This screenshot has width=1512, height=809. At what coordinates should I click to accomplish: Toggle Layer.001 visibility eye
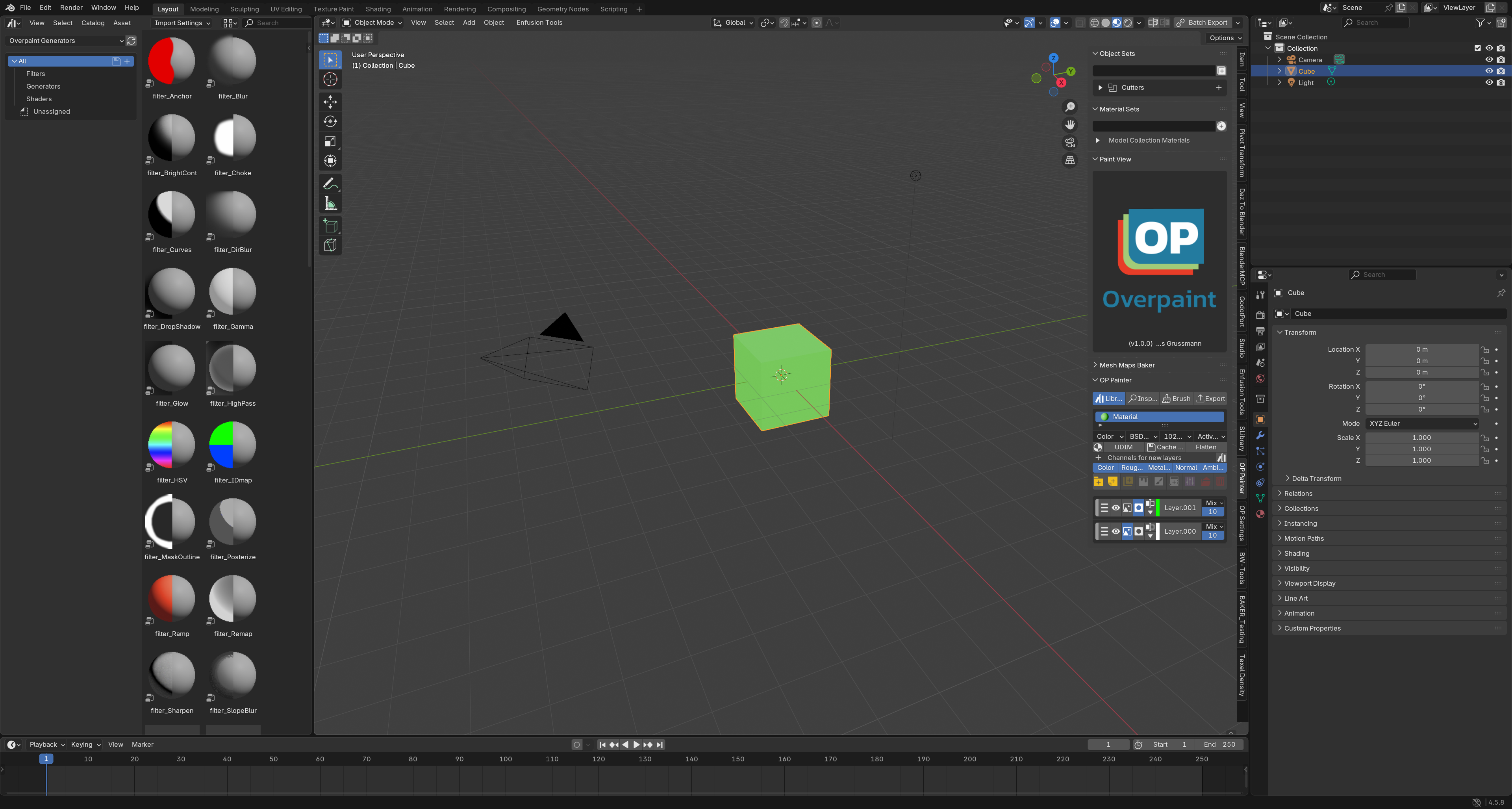click(1115, 508)
